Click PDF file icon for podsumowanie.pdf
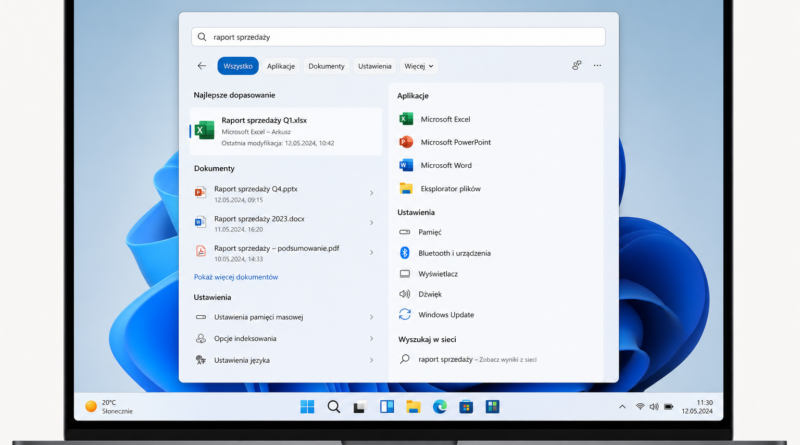 pyautogui.click(x=201, y=251)
